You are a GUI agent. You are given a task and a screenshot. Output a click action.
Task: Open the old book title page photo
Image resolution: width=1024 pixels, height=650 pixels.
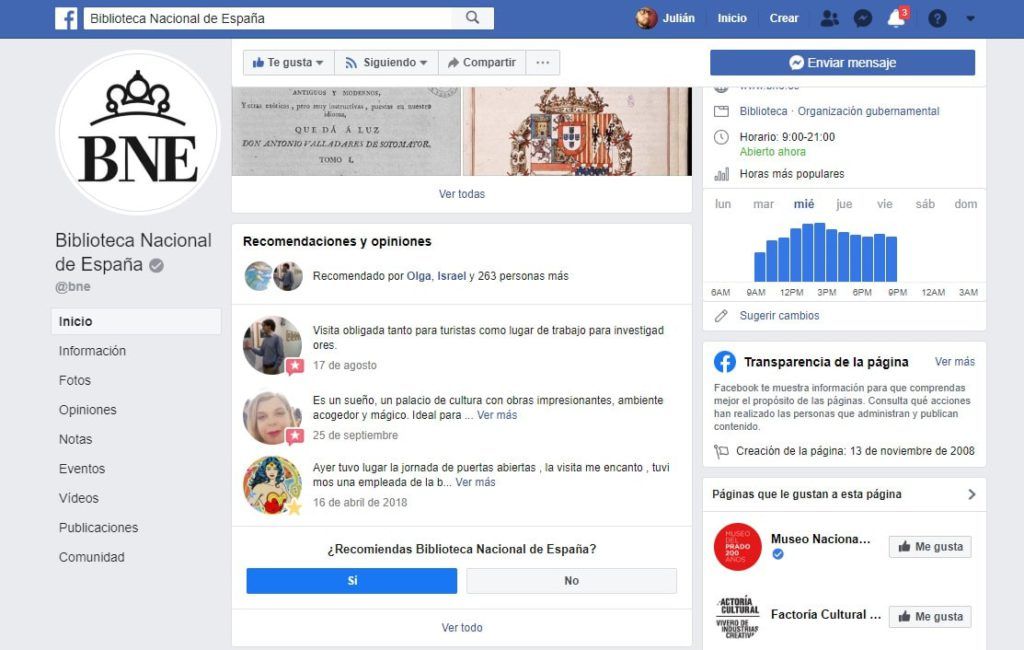point(346,131)
